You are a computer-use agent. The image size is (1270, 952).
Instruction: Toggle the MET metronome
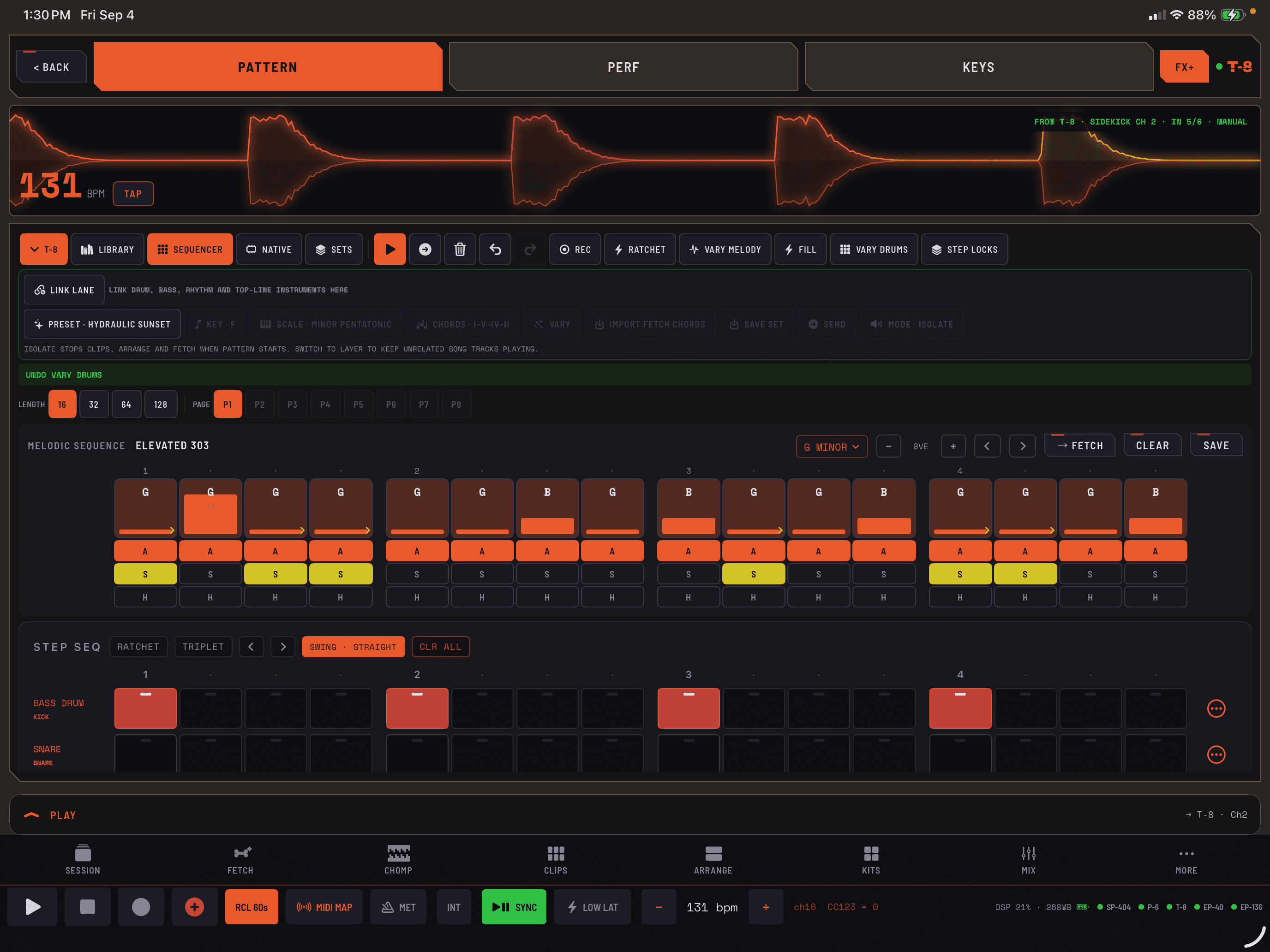pos(398,907)
